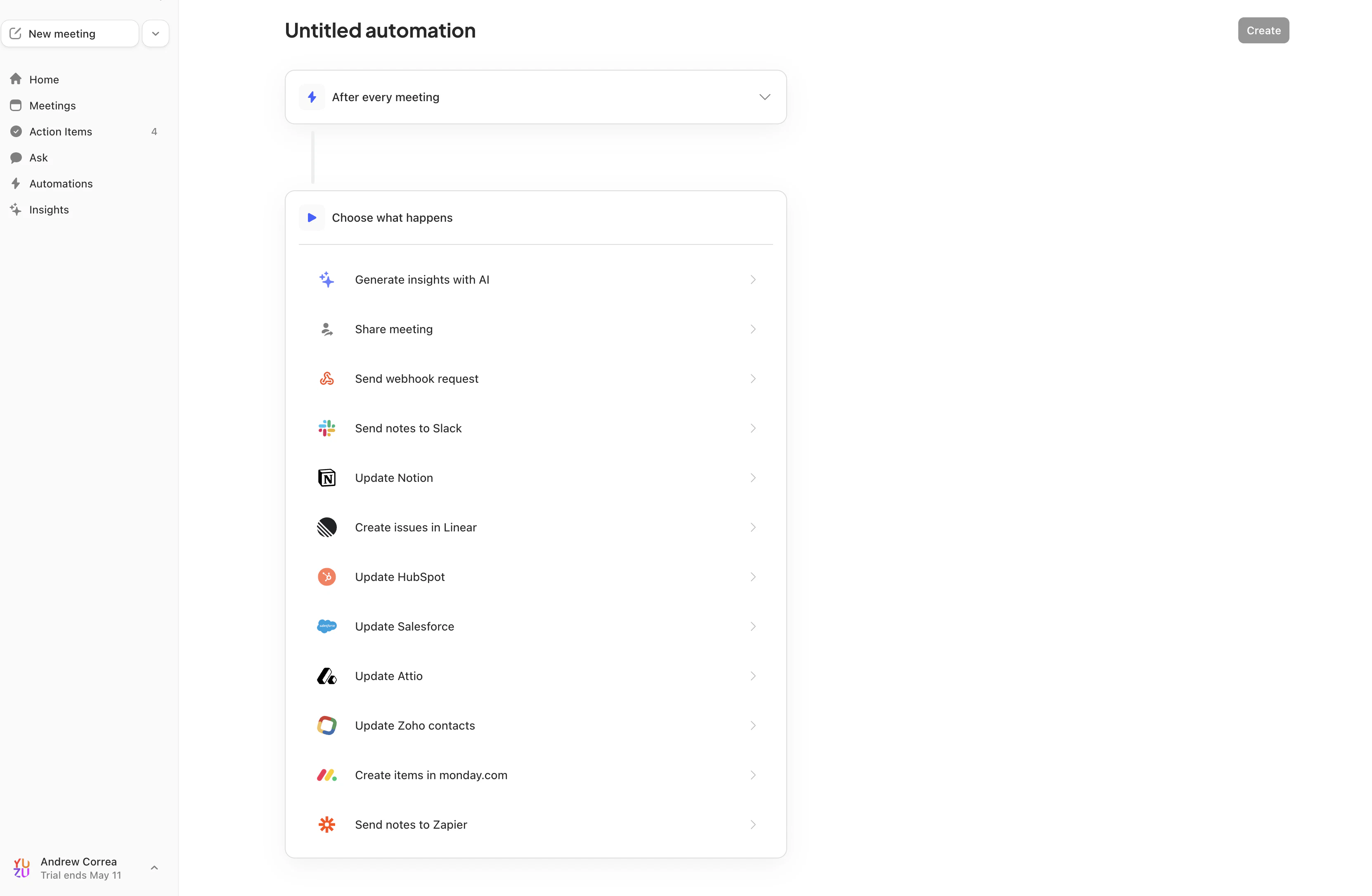1372x896 pixels.
Task: Open the Automations section in the sidebar
Action: (61, 183)
